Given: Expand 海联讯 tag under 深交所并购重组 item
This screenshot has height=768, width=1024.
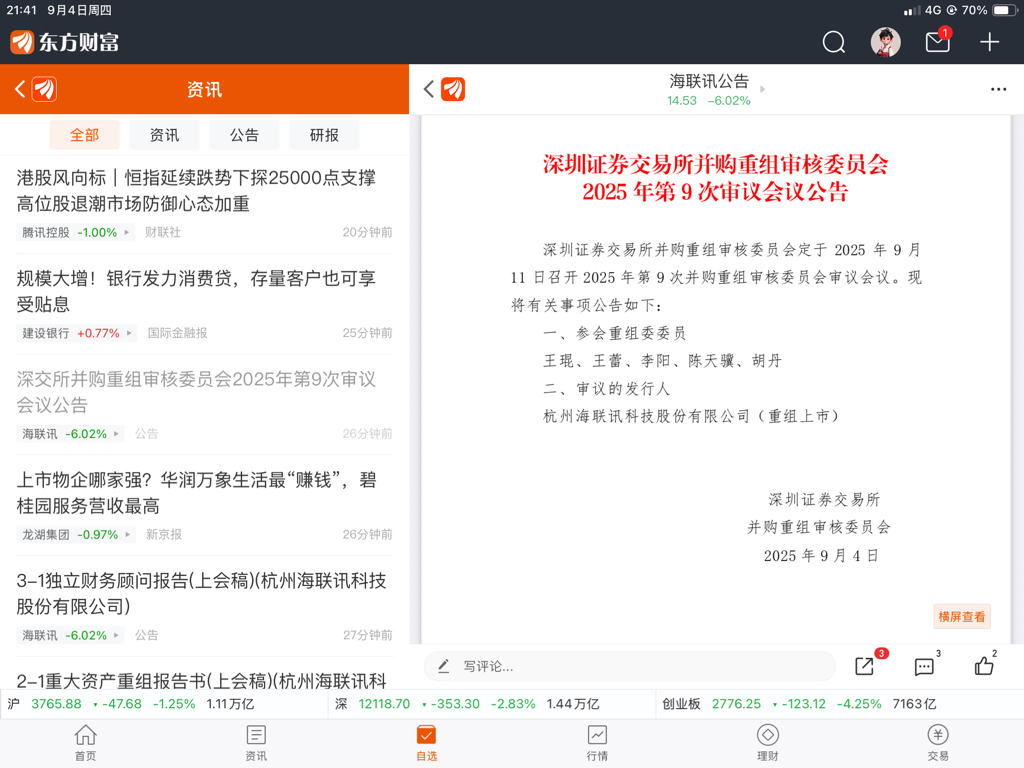Looking at the screenshot, I should pyautogui.click(x=70, y=434).
